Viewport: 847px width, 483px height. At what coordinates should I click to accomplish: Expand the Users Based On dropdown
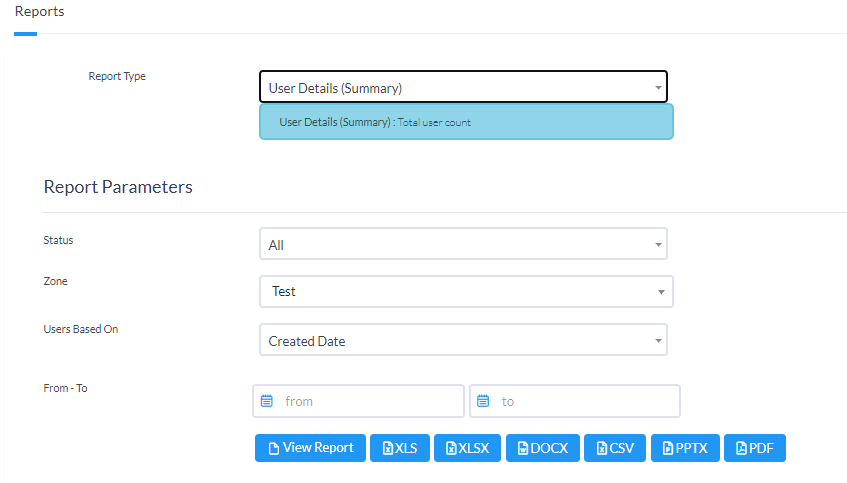pyautogui.click(x=462, y=341)
